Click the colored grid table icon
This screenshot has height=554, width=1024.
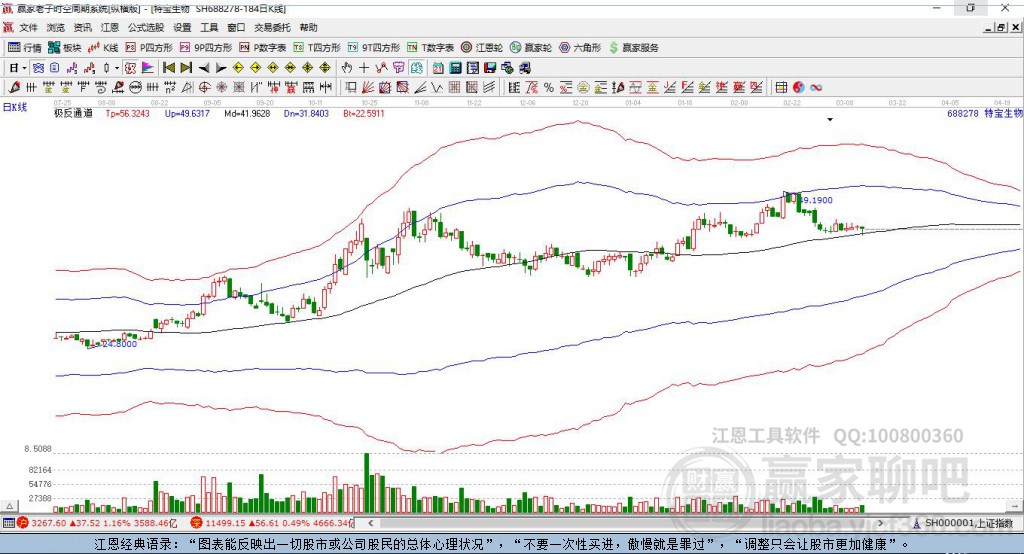(781, 88)
